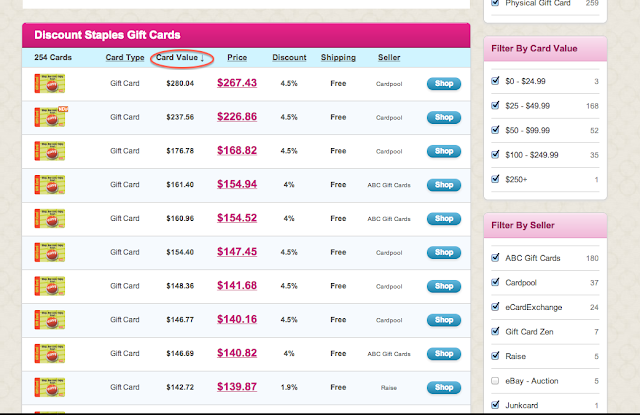
Task: Open the $176.78 gift card thumbnail
Action: pyautogui.click(x=50, y=151)
